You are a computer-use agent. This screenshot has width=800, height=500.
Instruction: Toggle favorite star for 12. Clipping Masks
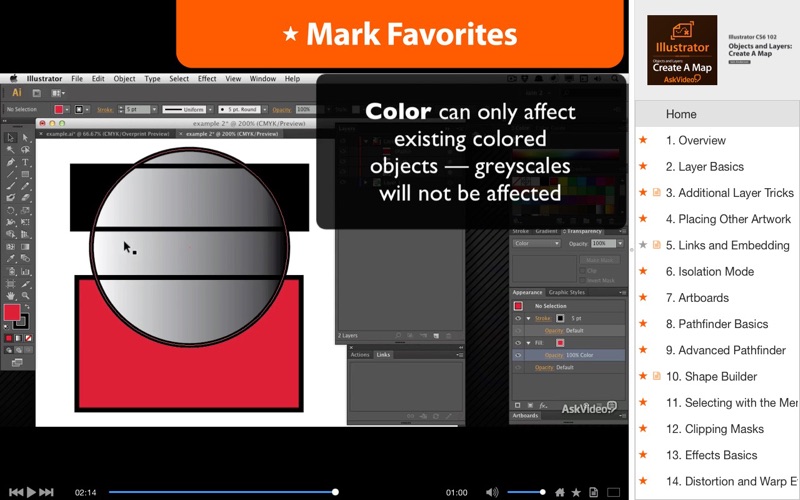click(643, 429)
